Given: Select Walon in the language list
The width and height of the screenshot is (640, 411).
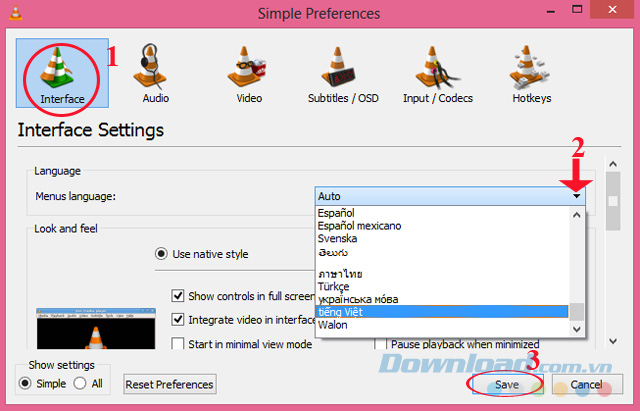Looking at the screenshot, I should (x=334, y=325).
